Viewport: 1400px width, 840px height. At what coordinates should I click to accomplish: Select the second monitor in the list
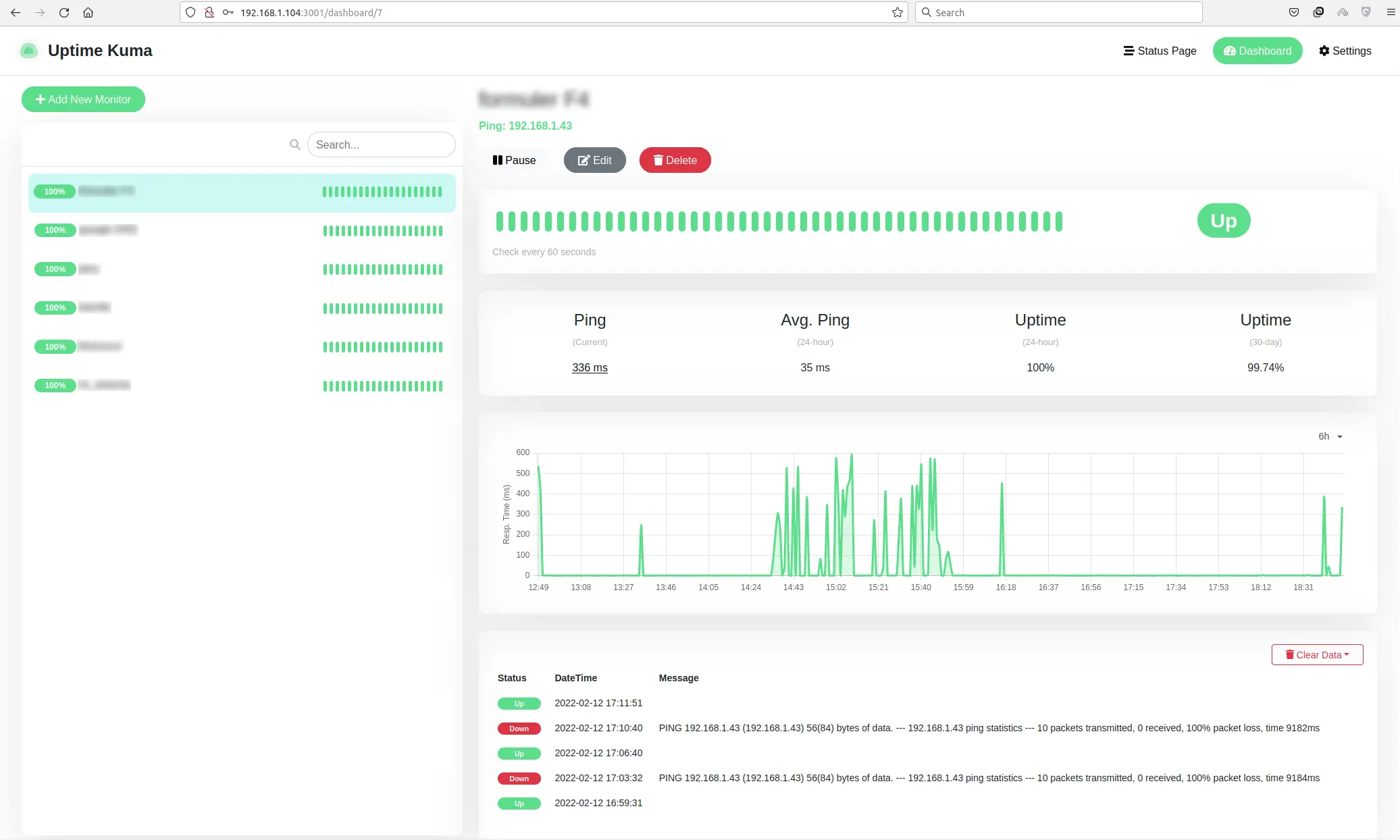pyautogui.click(x=242, y=231)
